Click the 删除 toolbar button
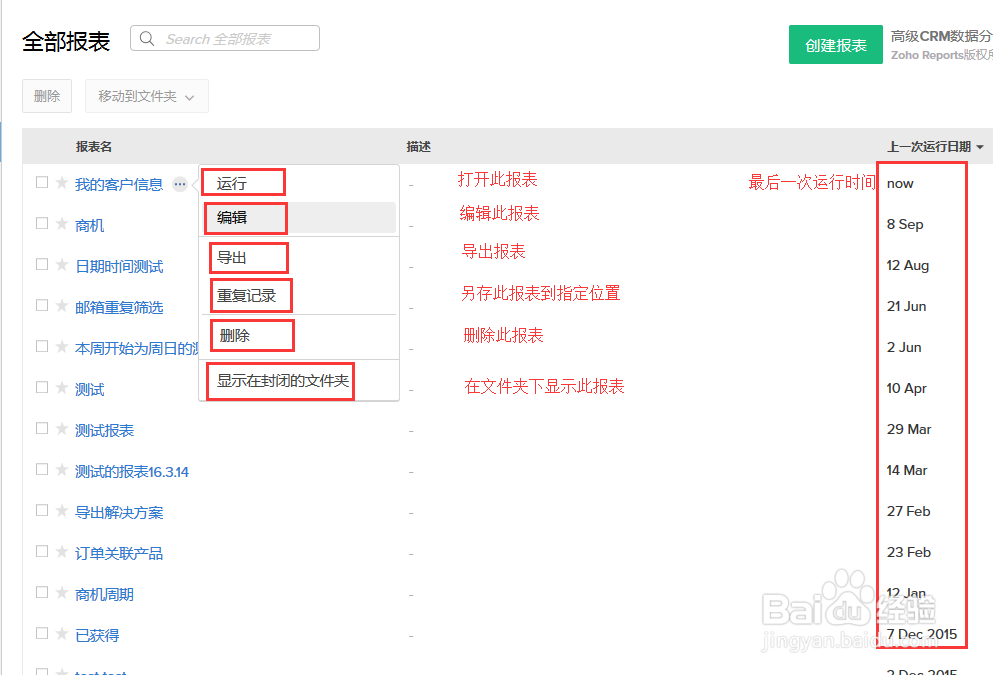This screenshot has height=675, width=993. pyautogui.click(x=47, y=97)
